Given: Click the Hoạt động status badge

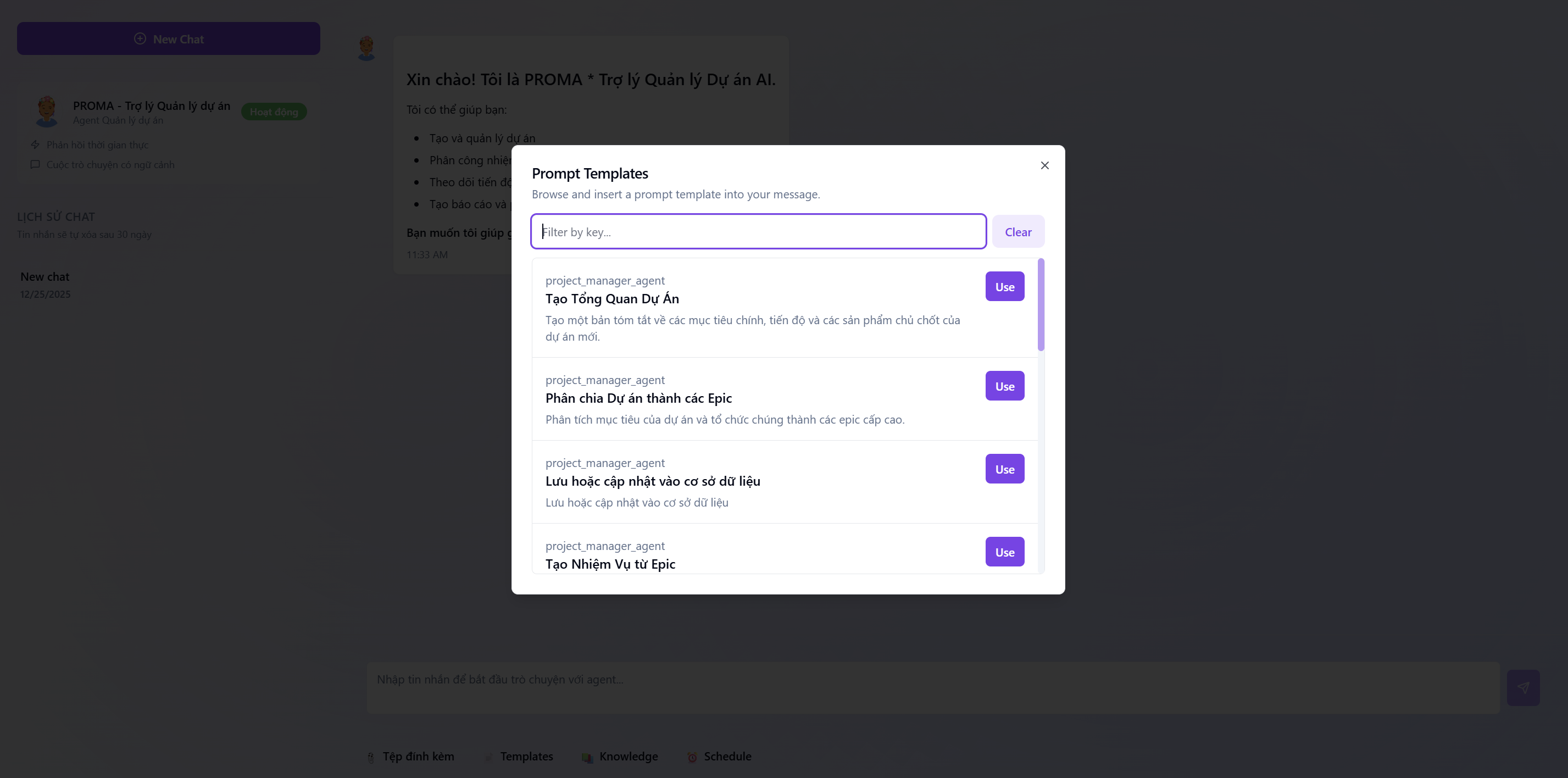Looking at the screenshot, I should click(274, 112).
